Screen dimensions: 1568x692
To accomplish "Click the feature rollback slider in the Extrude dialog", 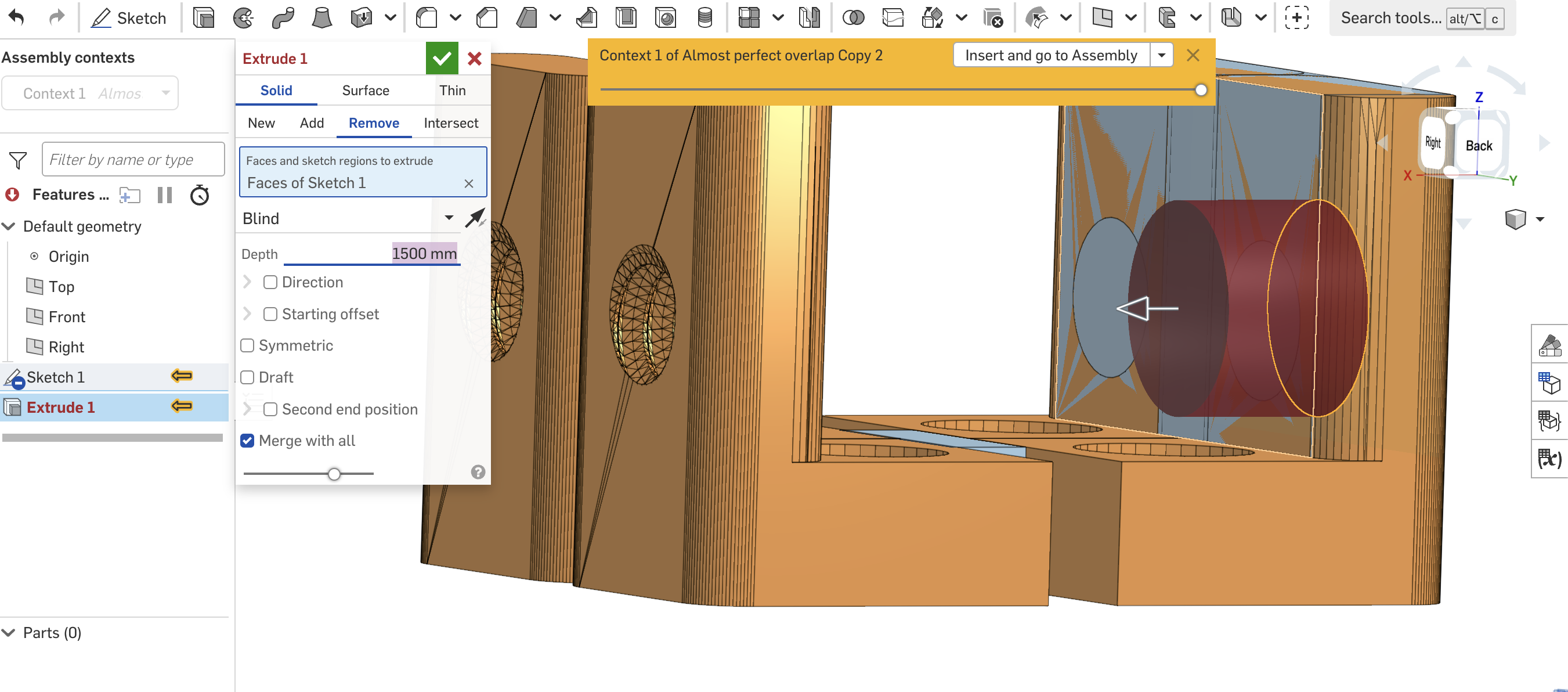I will [334, 473].
